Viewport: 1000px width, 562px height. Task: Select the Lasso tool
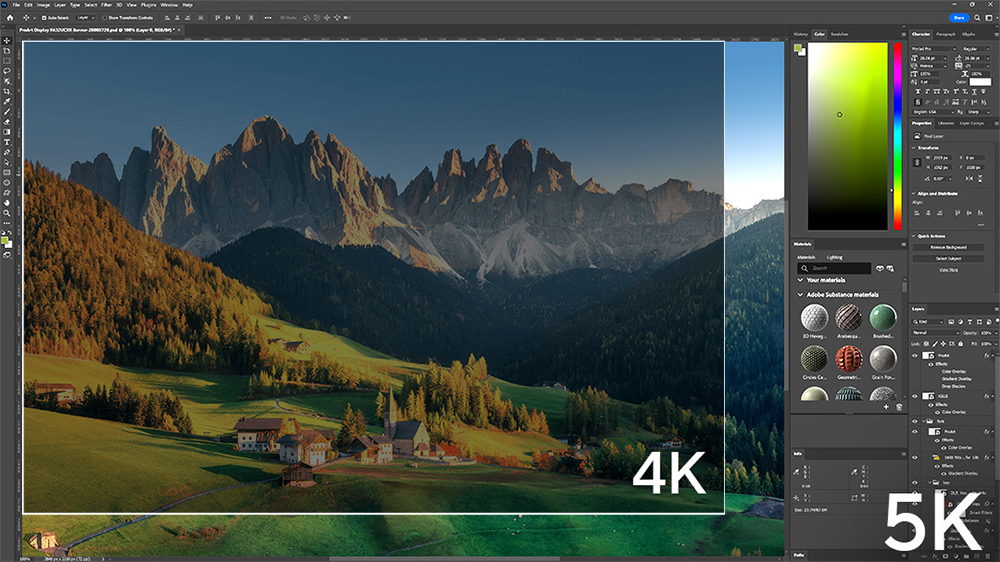[x=7, y=71]
